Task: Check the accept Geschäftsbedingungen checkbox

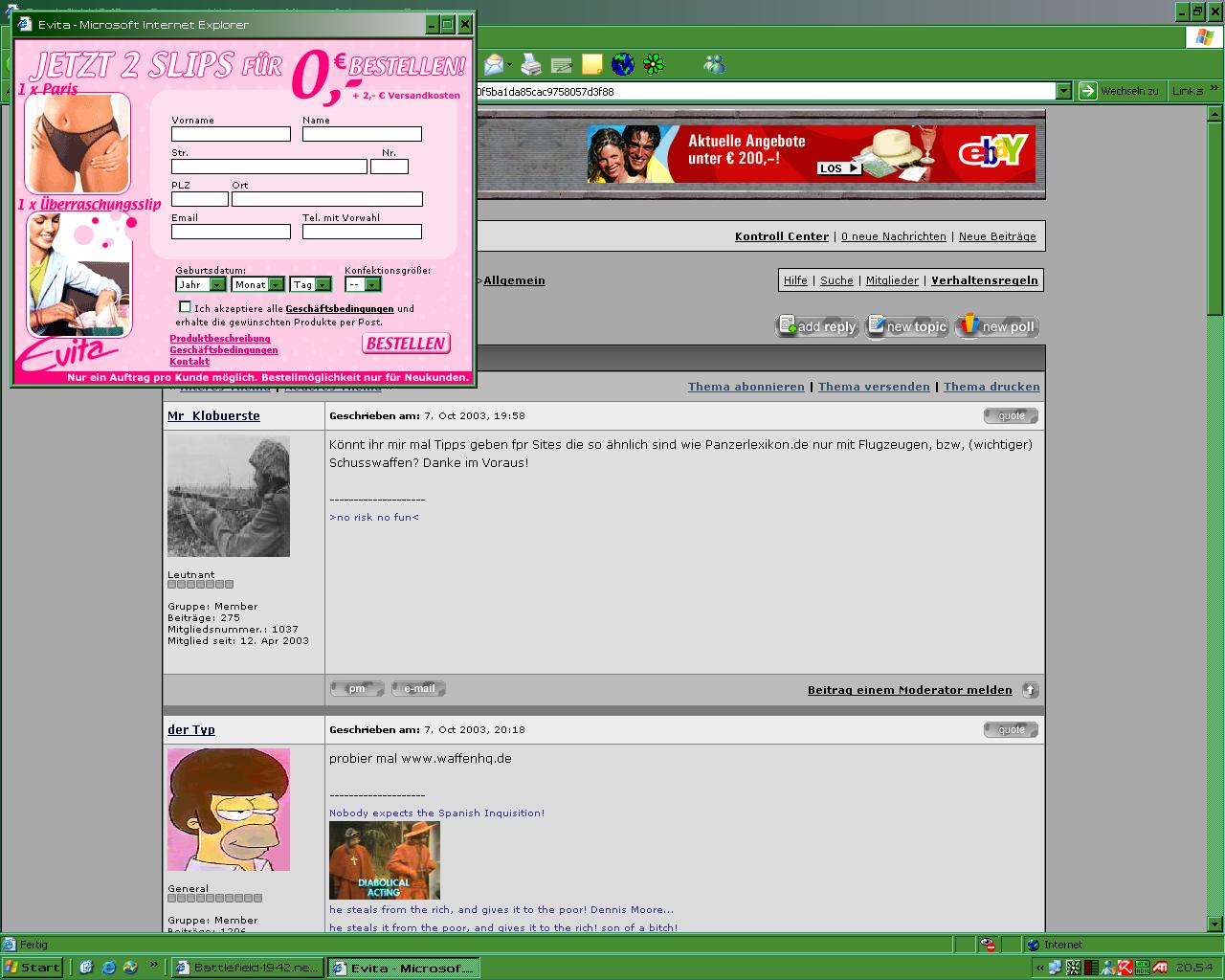Action: 185,306
